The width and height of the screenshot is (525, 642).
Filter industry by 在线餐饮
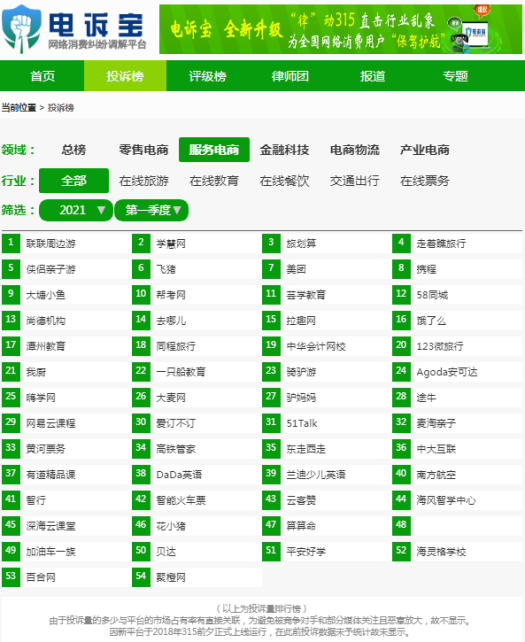[x=284, y=181]
